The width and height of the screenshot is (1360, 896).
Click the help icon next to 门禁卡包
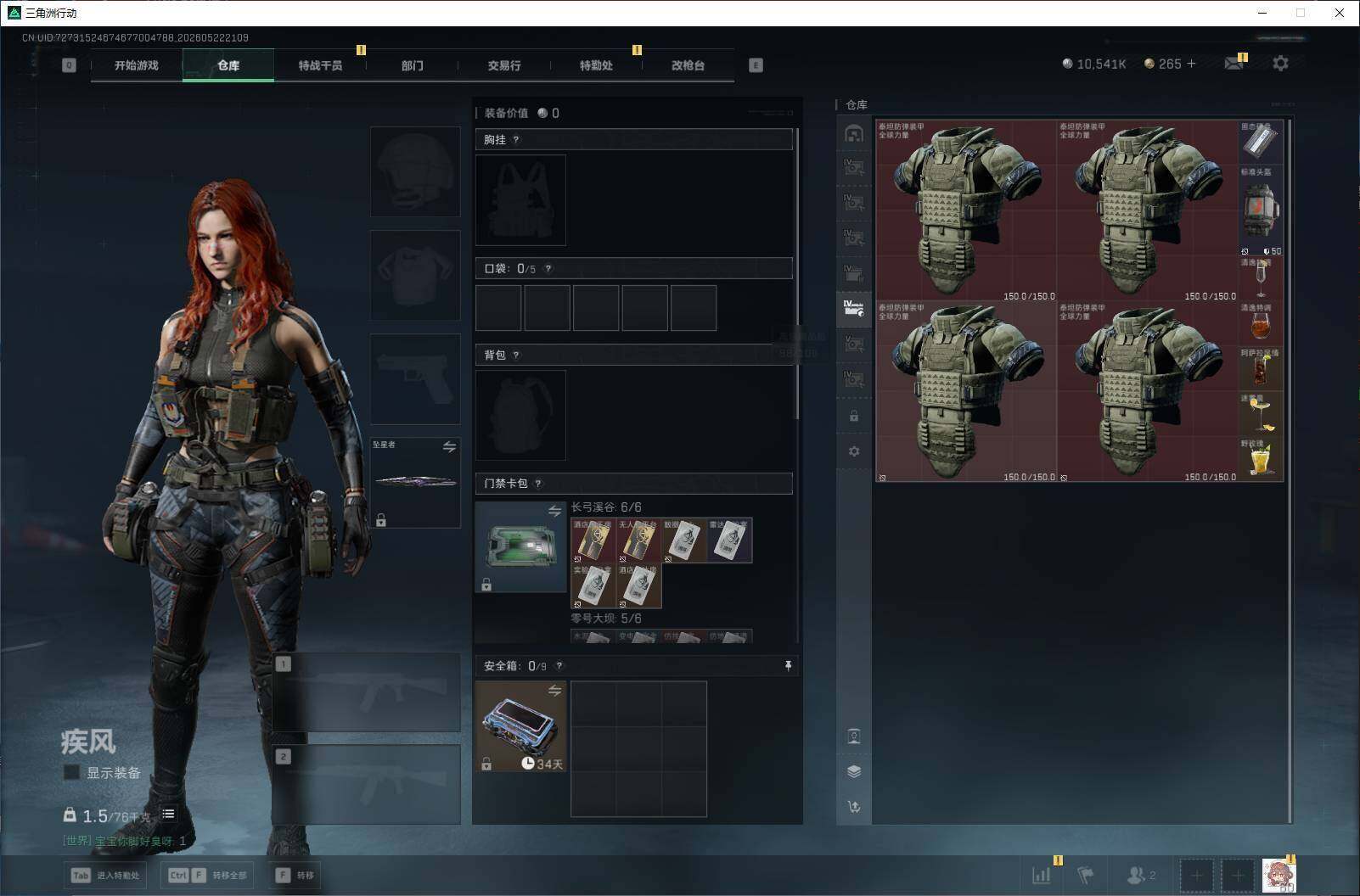pos(538,484)
